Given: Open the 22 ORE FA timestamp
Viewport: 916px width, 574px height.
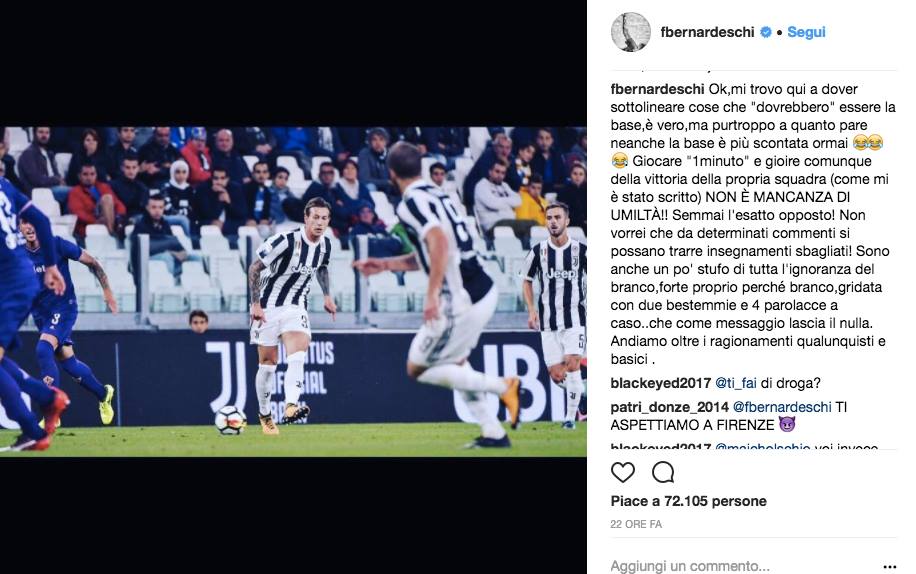Looking at the screenshot, I should [636, 524].
